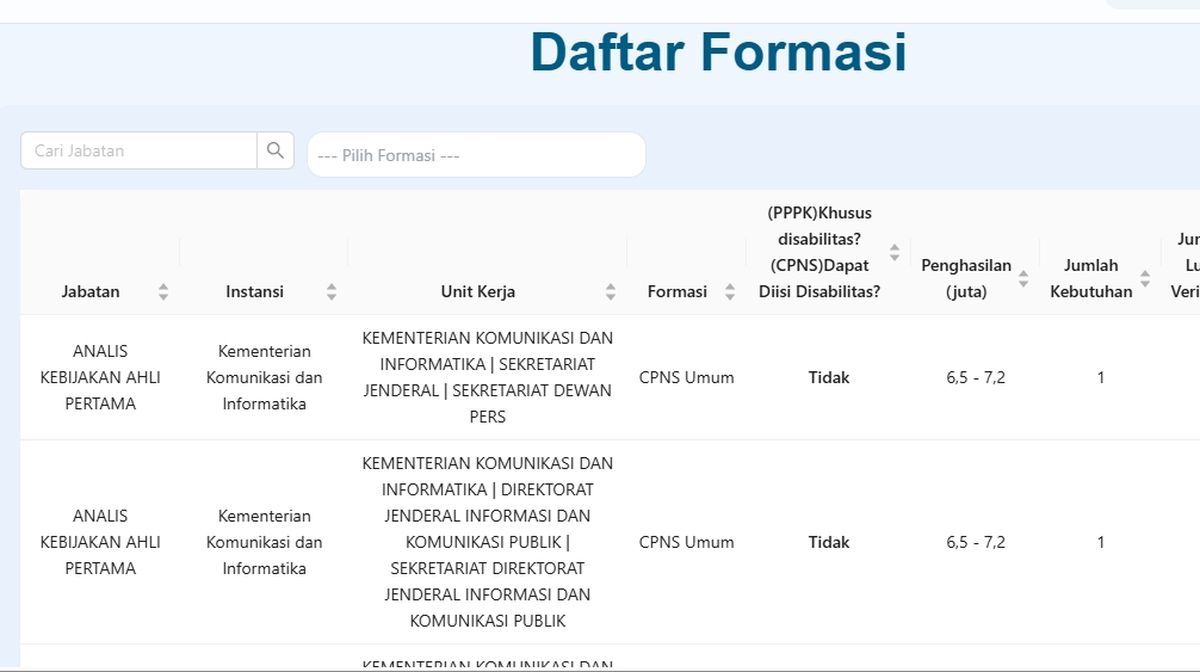Click the sort arrows beside Formasi
1200x672 pixels.
730,292
